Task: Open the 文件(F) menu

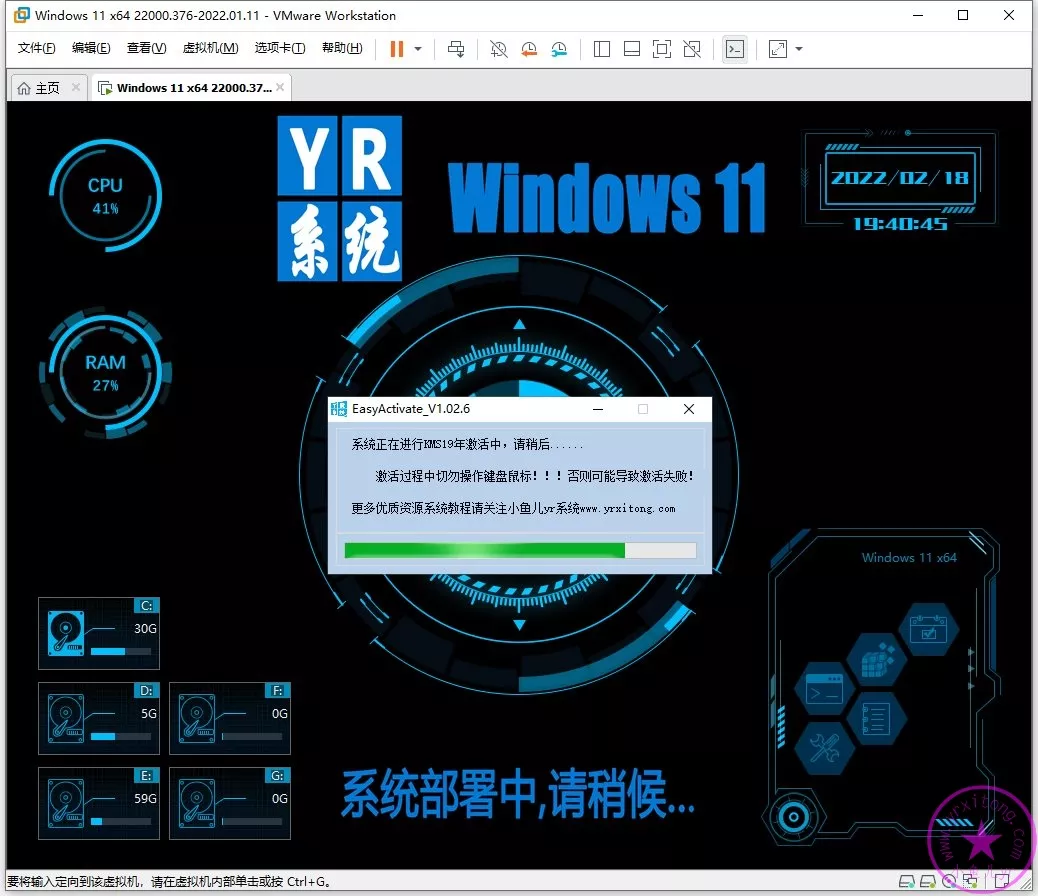Action: coord(37,48)
